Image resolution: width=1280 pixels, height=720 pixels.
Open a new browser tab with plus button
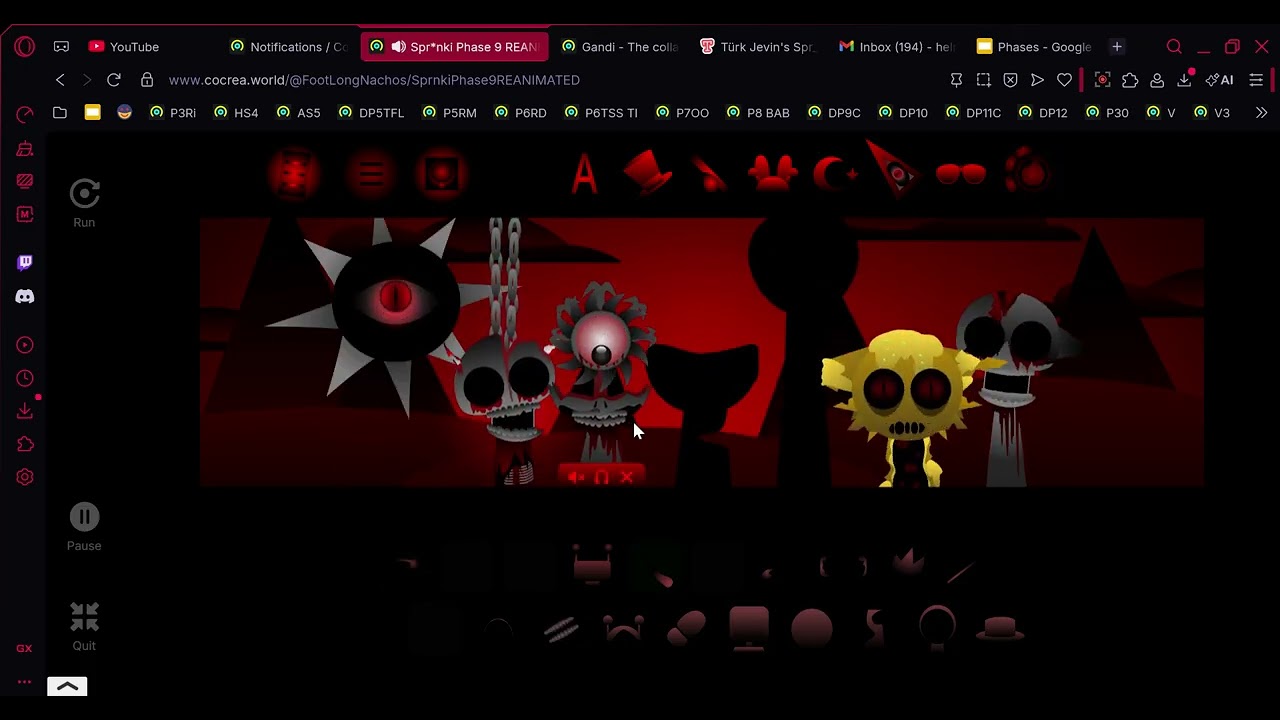pos(1117,47)
